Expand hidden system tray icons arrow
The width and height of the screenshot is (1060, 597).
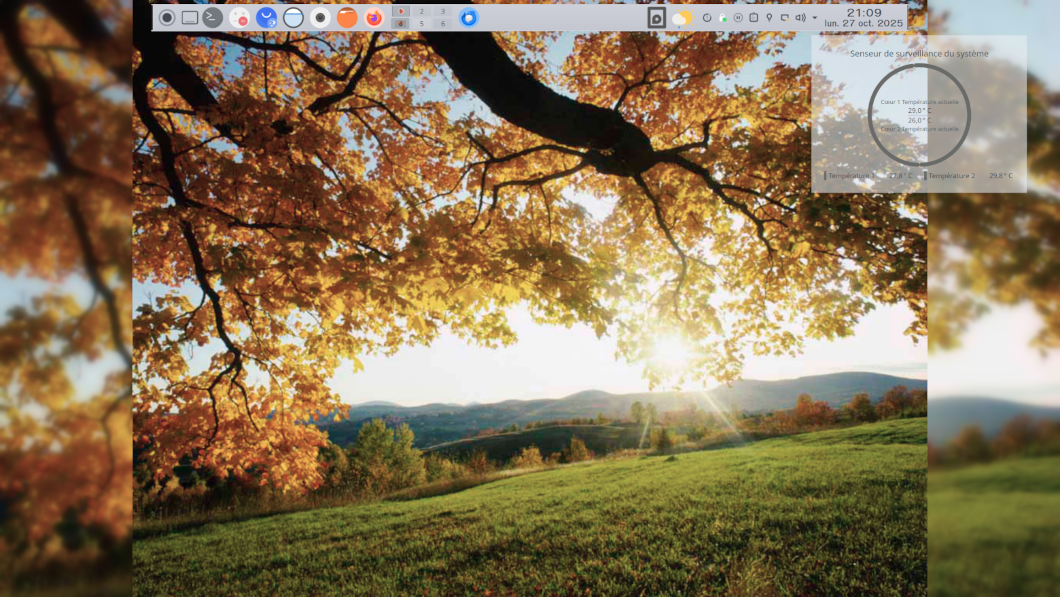[x=814, y=18]
